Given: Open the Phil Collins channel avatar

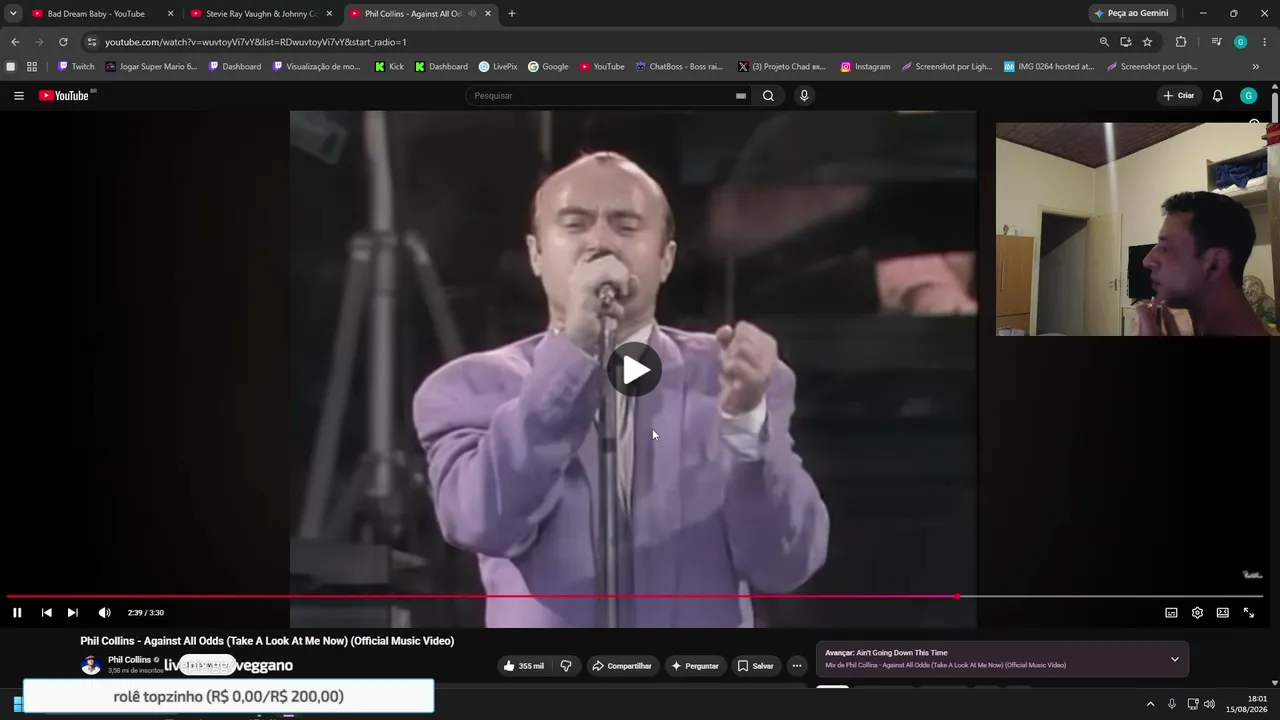Looking at the screenshot, I should [91, 665].
